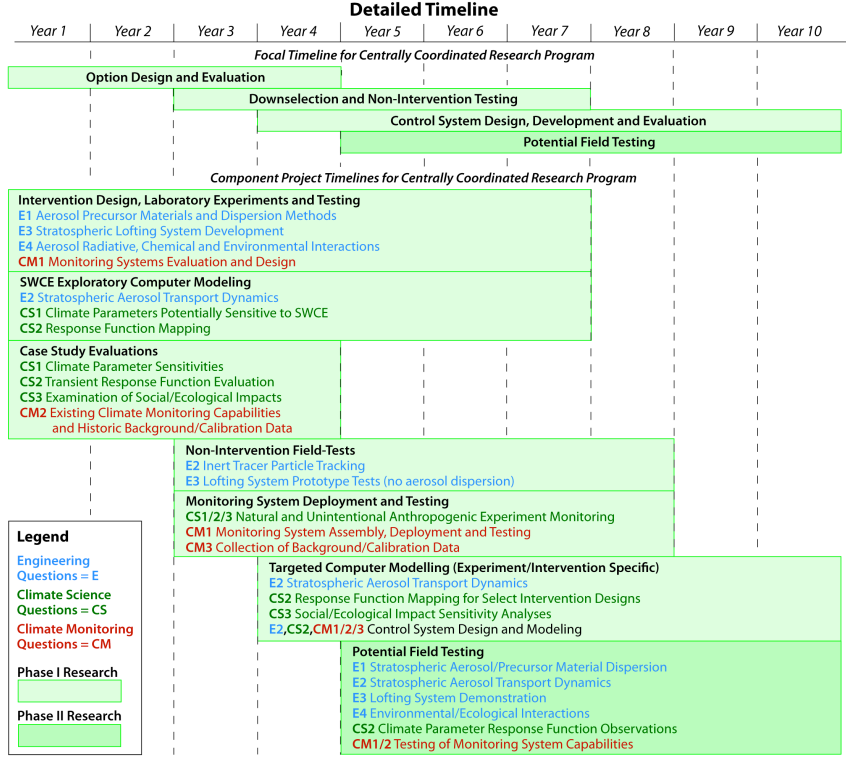Select the 'Year 2' column header
The height and width of the screenshot is (758, 846).
point(133,31)
